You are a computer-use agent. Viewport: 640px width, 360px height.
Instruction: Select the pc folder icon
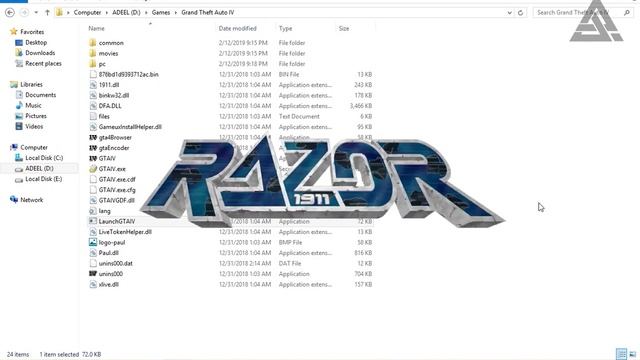tap(93, 64)
